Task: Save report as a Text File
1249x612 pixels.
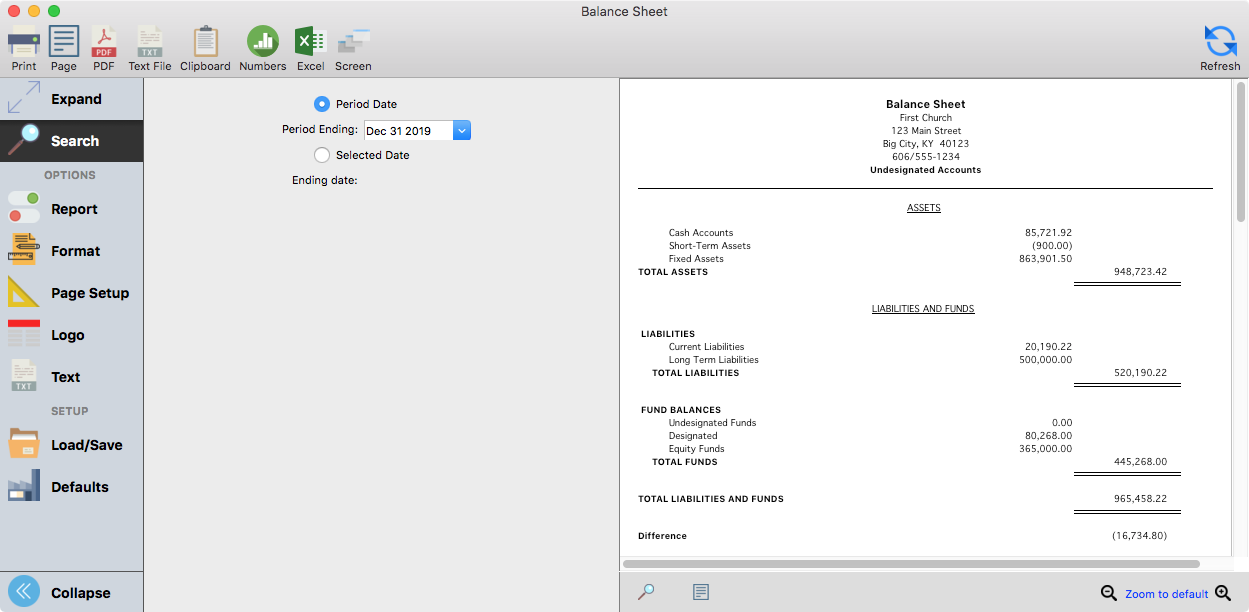Action: [150, 47]
